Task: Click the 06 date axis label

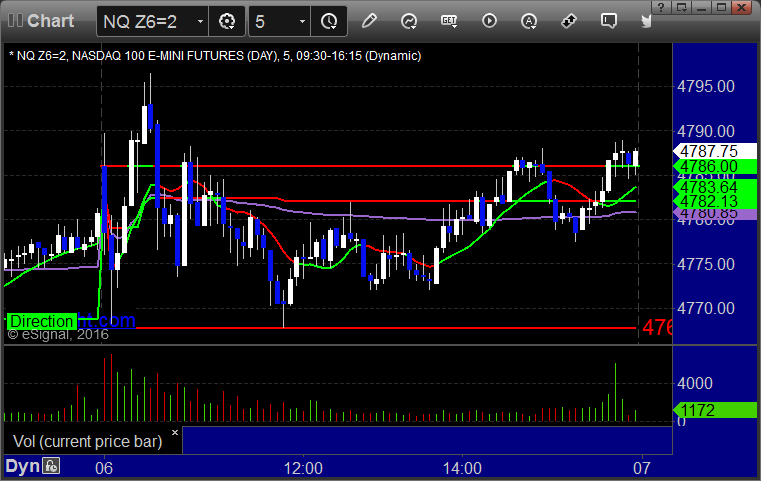Action: (104, 468)
